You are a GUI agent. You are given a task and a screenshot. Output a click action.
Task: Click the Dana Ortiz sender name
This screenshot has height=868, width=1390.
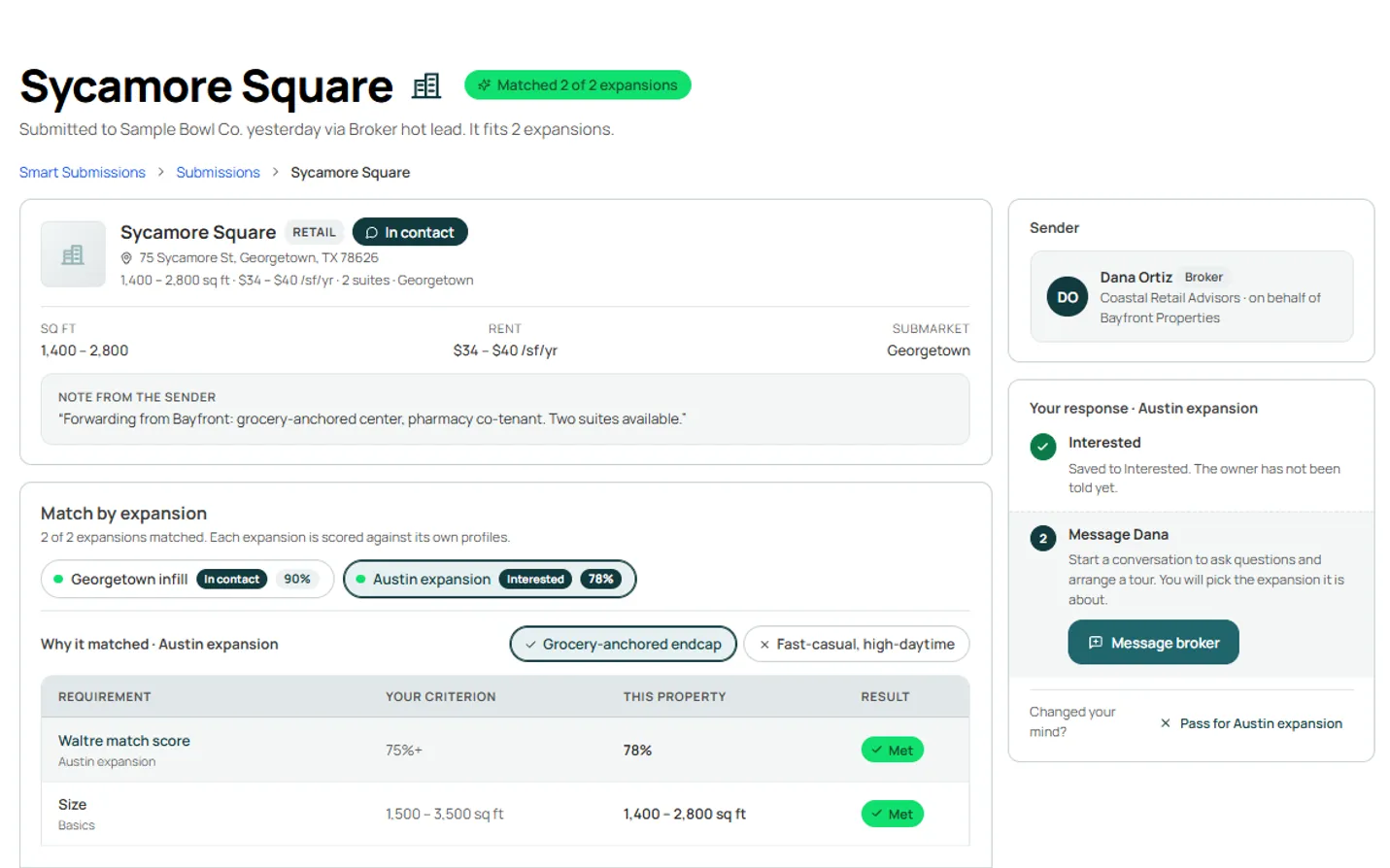pos(1136,277)
